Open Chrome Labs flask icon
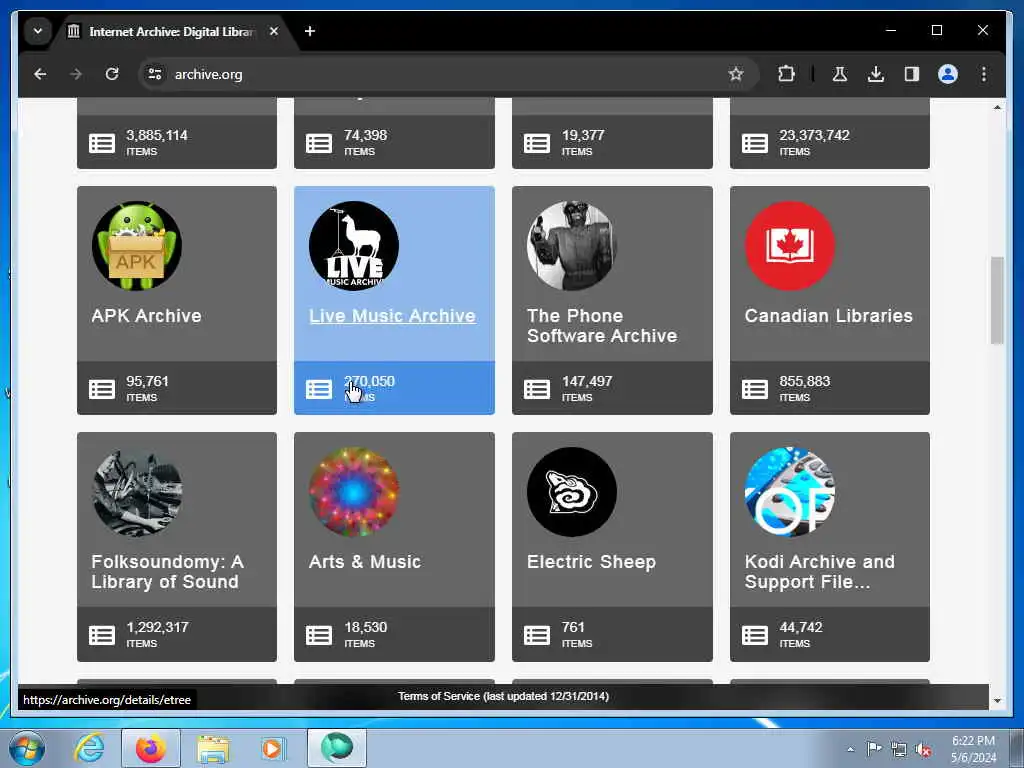This screenshot has width=1024, height=768. (840, 74)
